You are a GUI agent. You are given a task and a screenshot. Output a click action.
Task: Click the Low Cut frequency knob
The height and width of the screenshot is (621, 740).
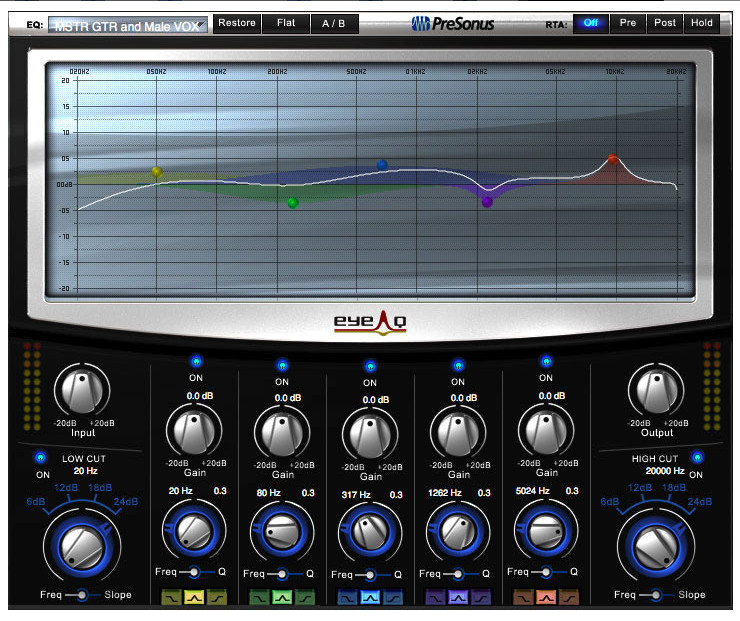click(x=82, y=548)
